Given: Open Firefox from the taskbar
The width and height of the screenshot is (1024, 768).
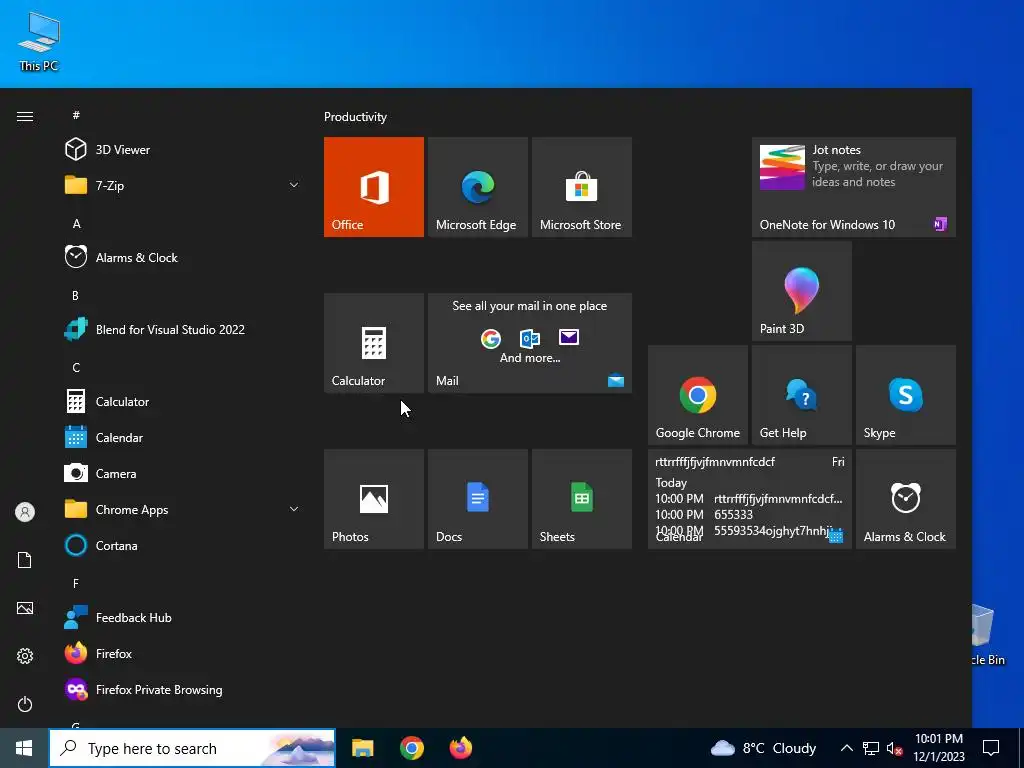Looking at the screenshot, I should [x=460, y=748].
